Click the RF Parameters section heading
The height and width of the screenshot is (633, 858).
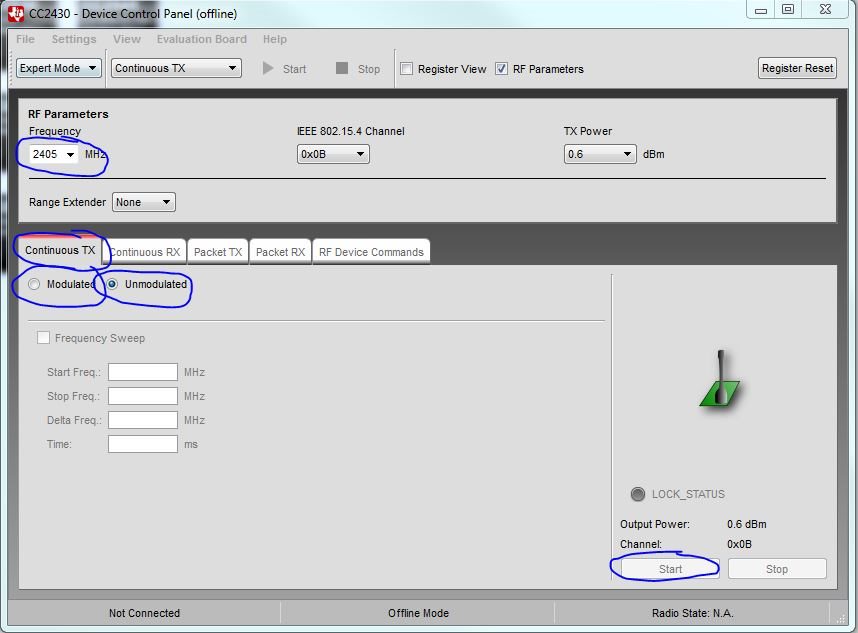click(68, 114)
